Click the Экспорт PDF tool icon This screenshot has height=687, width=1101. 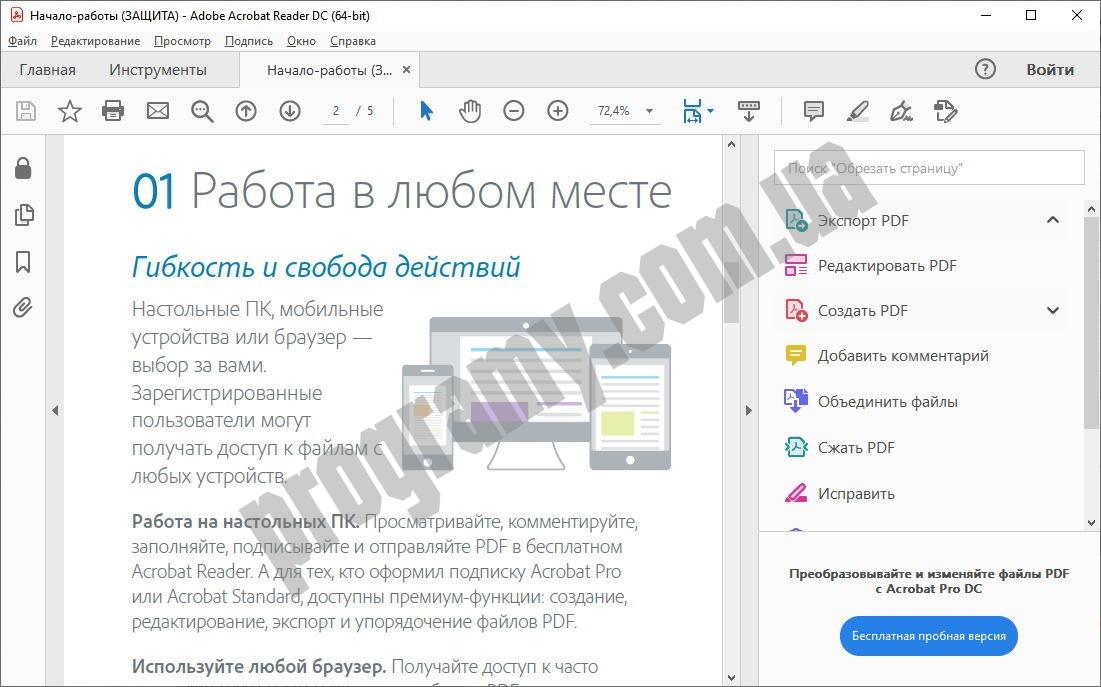(796, 221)
